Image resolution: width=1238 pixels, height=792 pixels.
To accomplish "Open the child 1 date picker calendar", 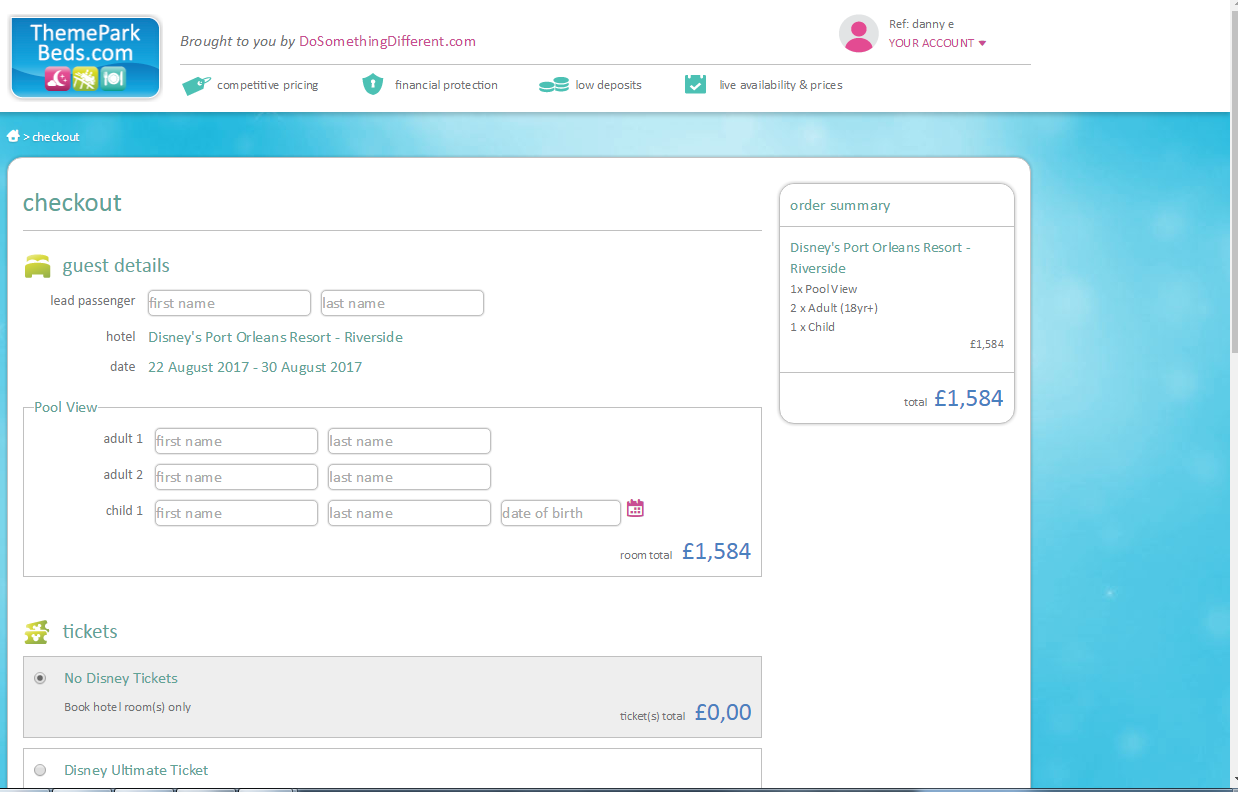I will click(635, 509).
